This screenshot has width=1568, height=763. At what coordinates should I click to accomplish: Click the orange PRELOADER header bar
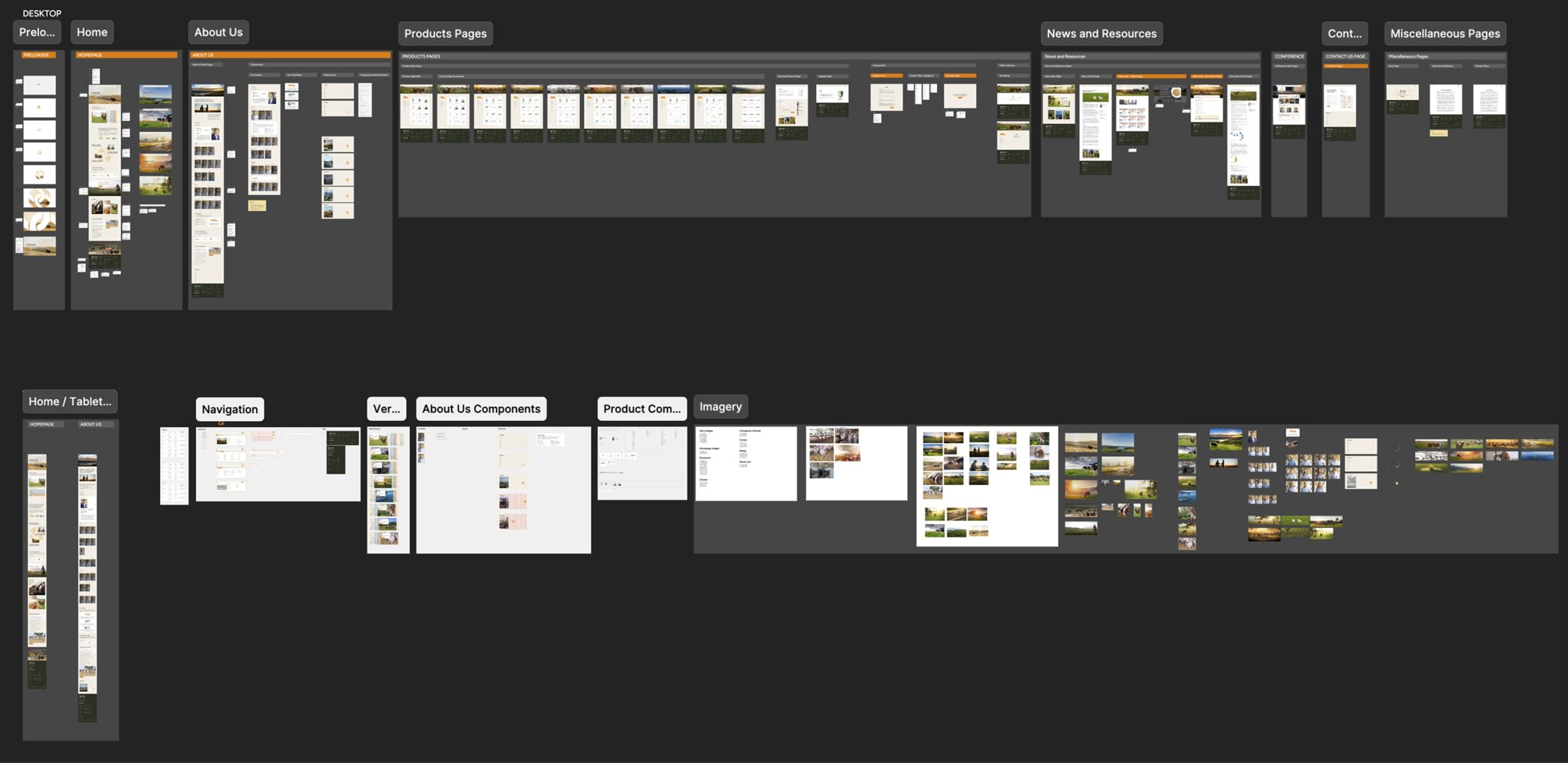pyautogui.click(x=39, y=55)
